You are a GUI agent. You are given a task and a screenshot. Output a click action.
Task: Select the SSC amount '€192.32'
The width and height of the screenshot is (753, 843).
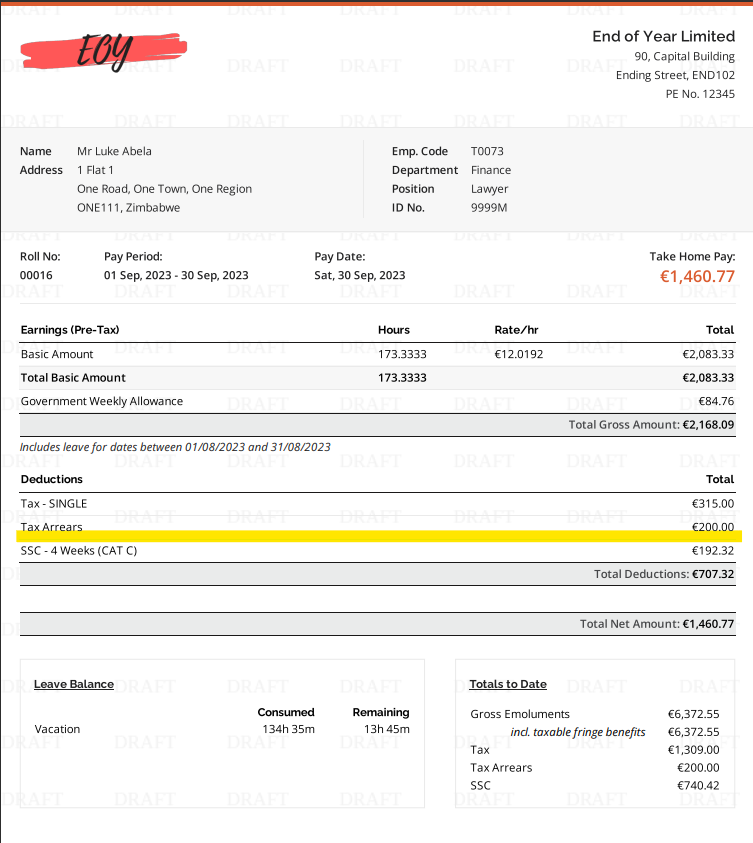(713, 551)
